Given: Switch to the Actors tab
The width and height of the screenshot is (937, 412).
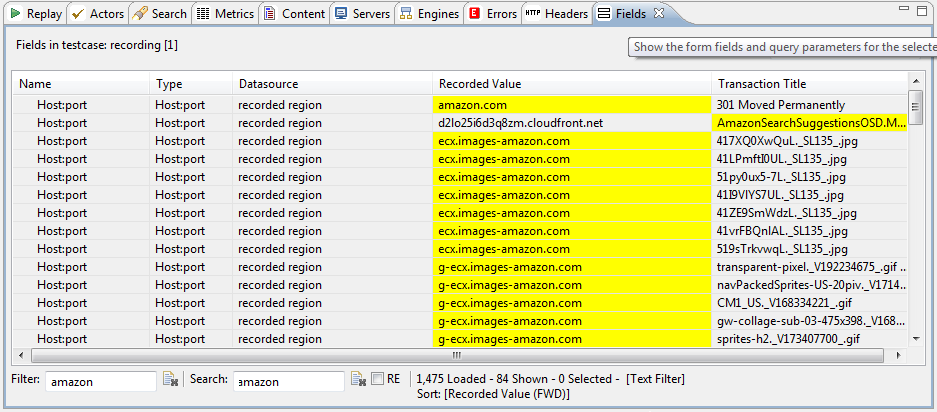Looking at the screenshot, I should click(x=97, y=14).
